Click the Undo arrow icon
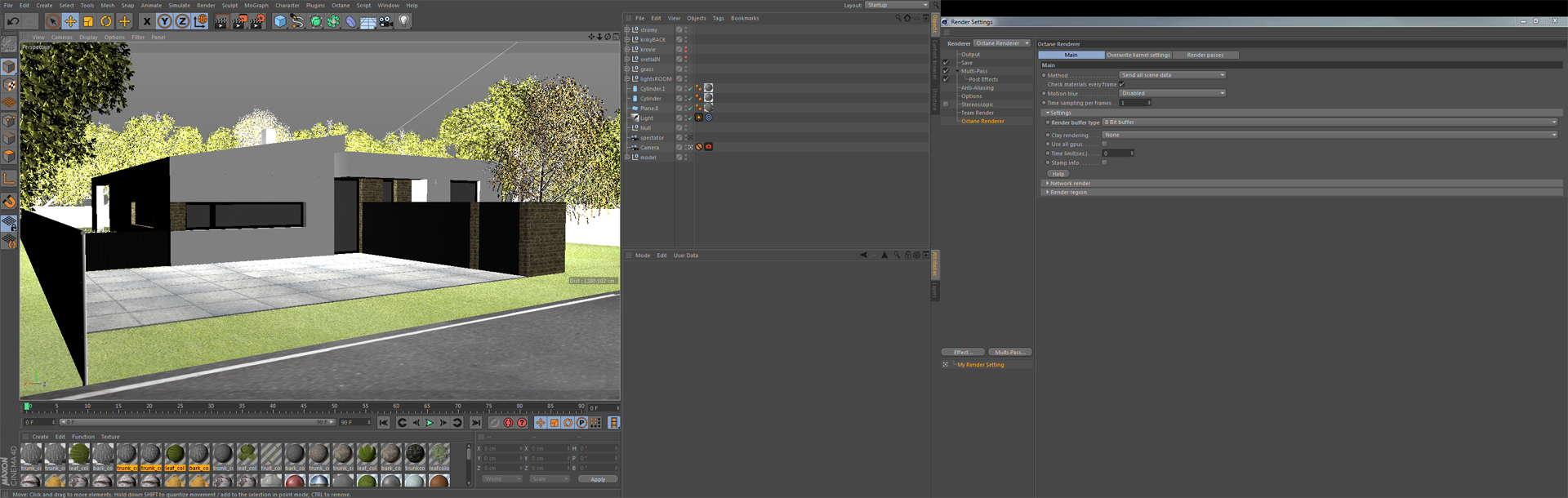Viewport: 1568px width, 498px height. pyautogui.click(x=13, y=21)
